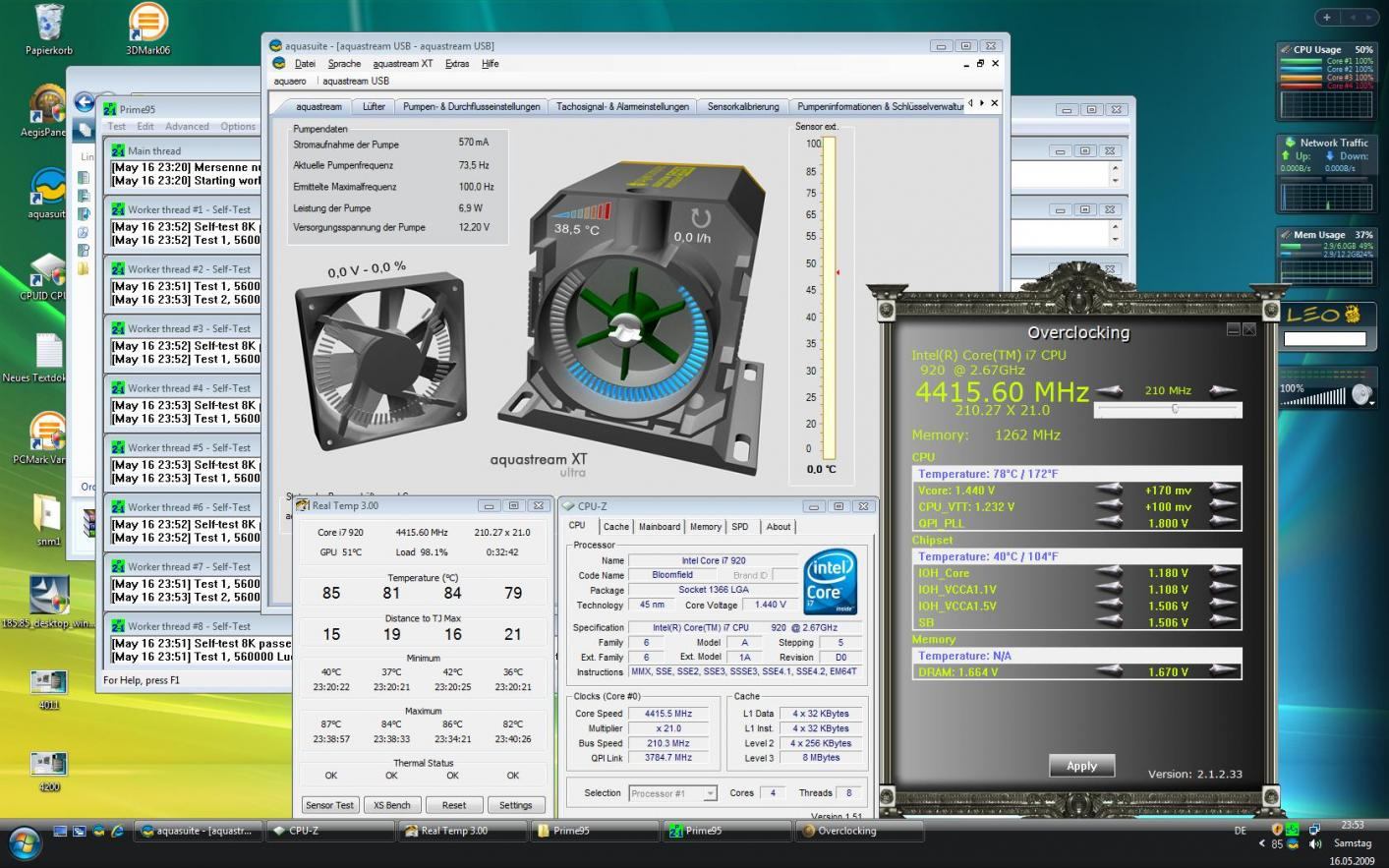Open the Sprache menu in aquasuite
Image resolution: width=1389 pixels, height=868 pixels.
pos(344,64)
